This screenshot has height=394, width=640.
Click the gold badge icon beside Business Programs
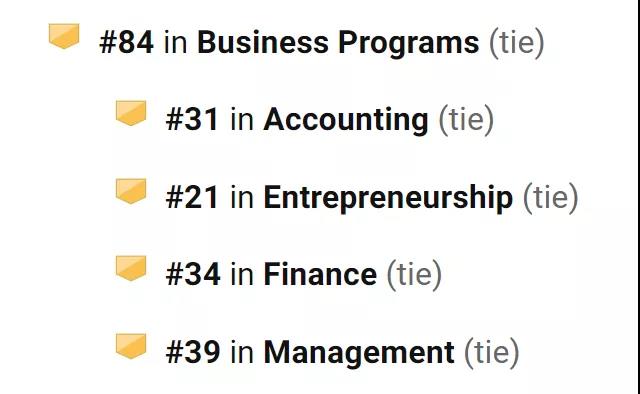(x=64, y=36)
